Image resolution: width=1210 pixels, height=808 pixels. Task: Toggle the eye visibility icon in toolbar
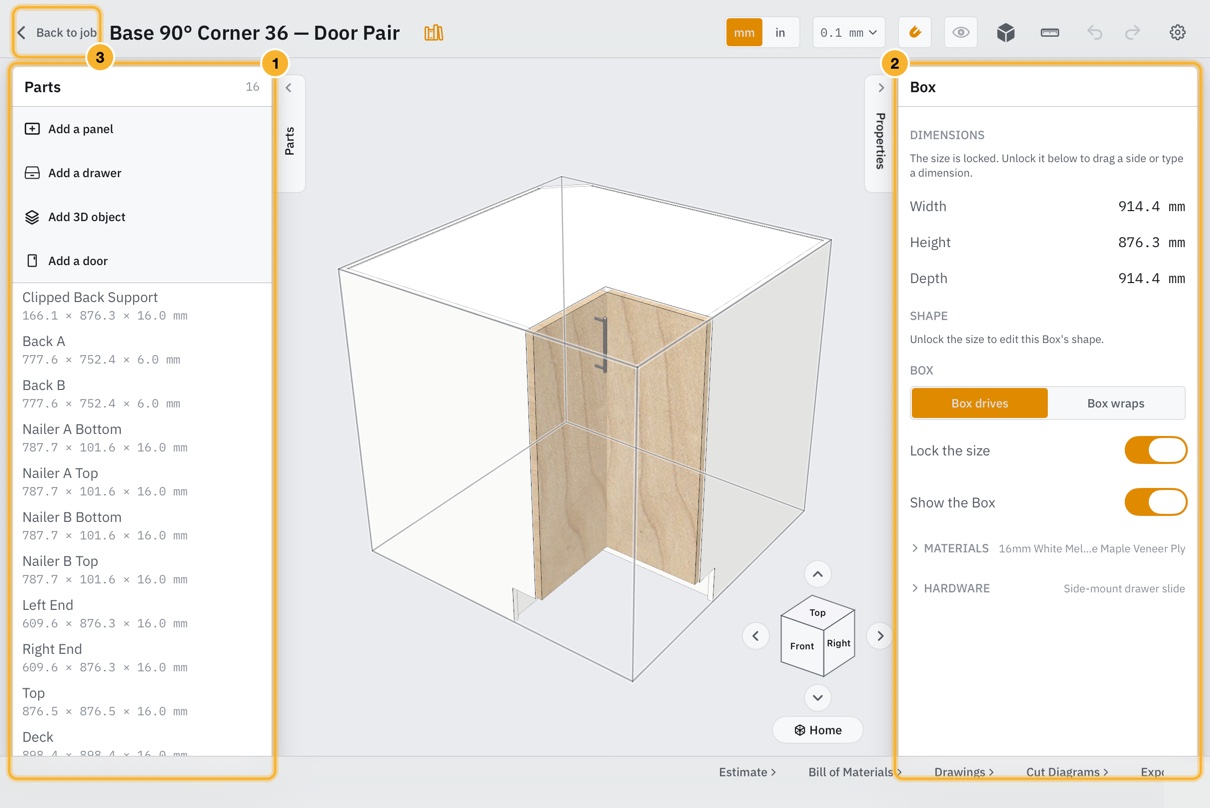(961, 33)
